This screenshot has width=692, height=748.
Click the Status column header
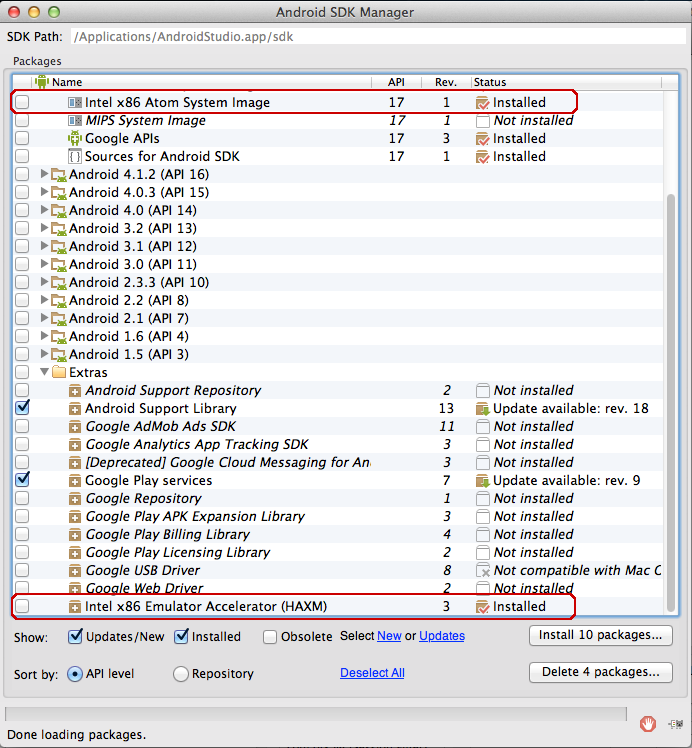point(567,82)
